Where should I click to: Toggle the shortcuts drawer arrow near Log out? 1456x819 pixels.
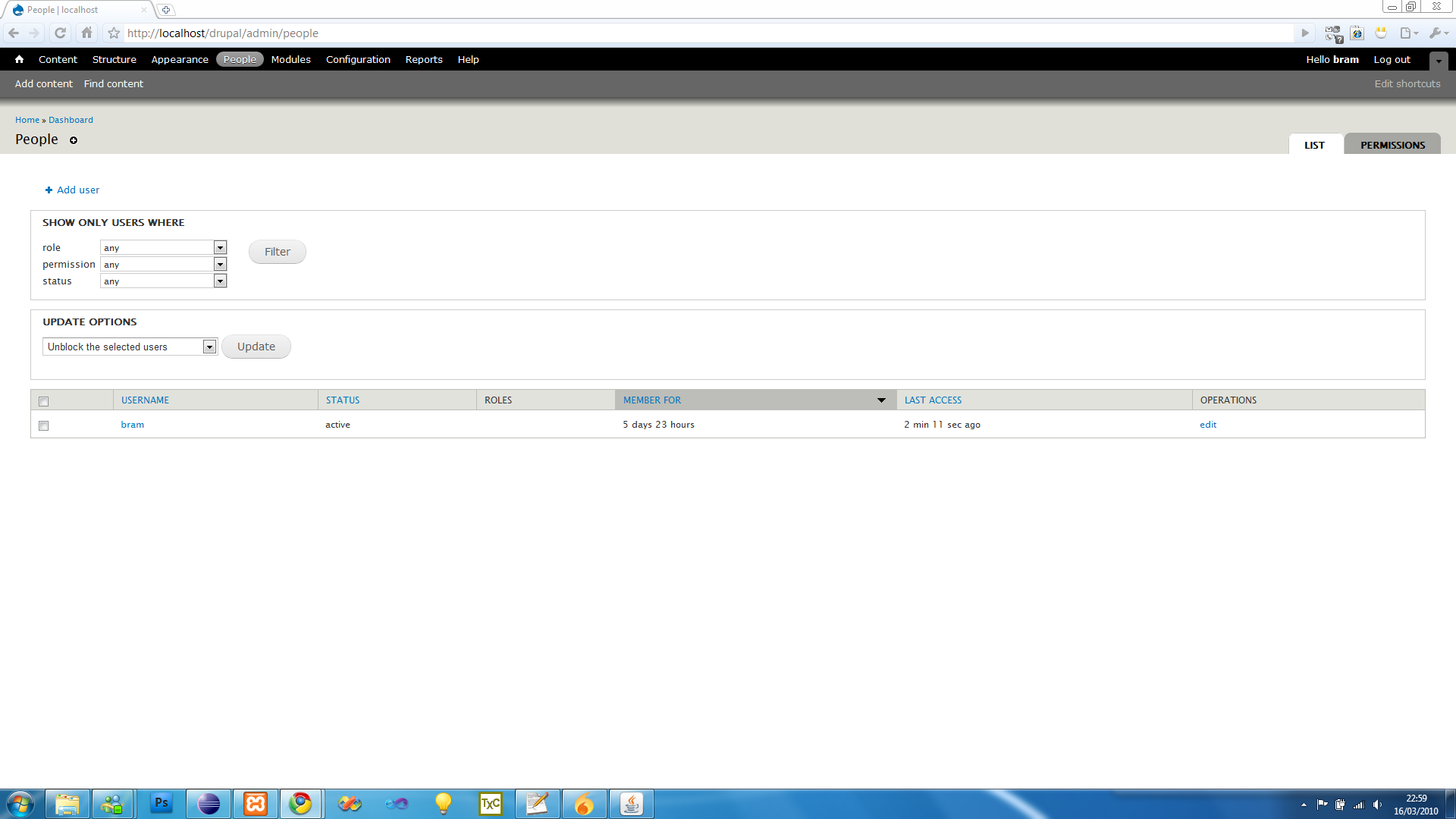[1438, 61]
